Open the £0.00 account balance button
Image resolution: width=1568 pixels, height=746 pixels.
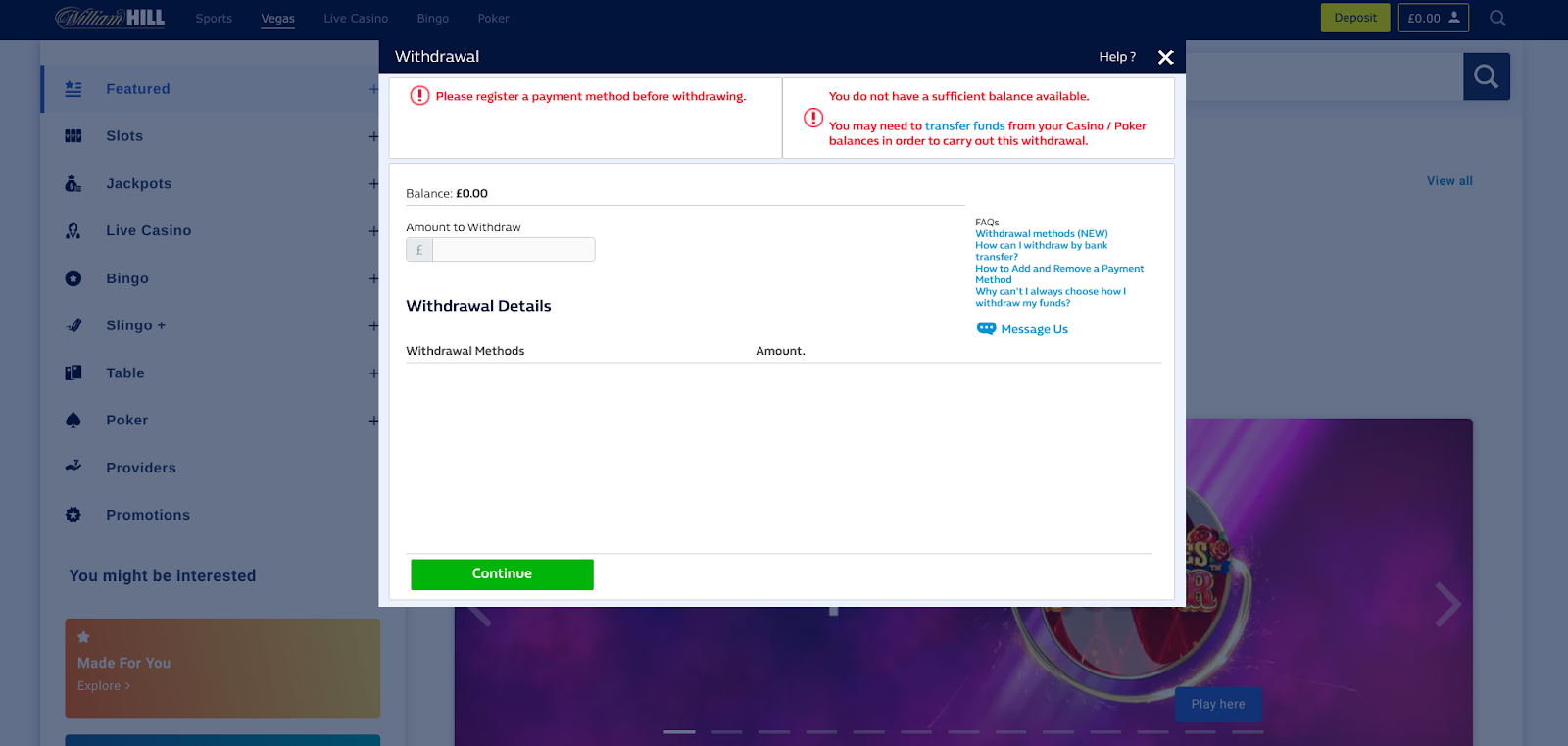(x=1433, y=18)
